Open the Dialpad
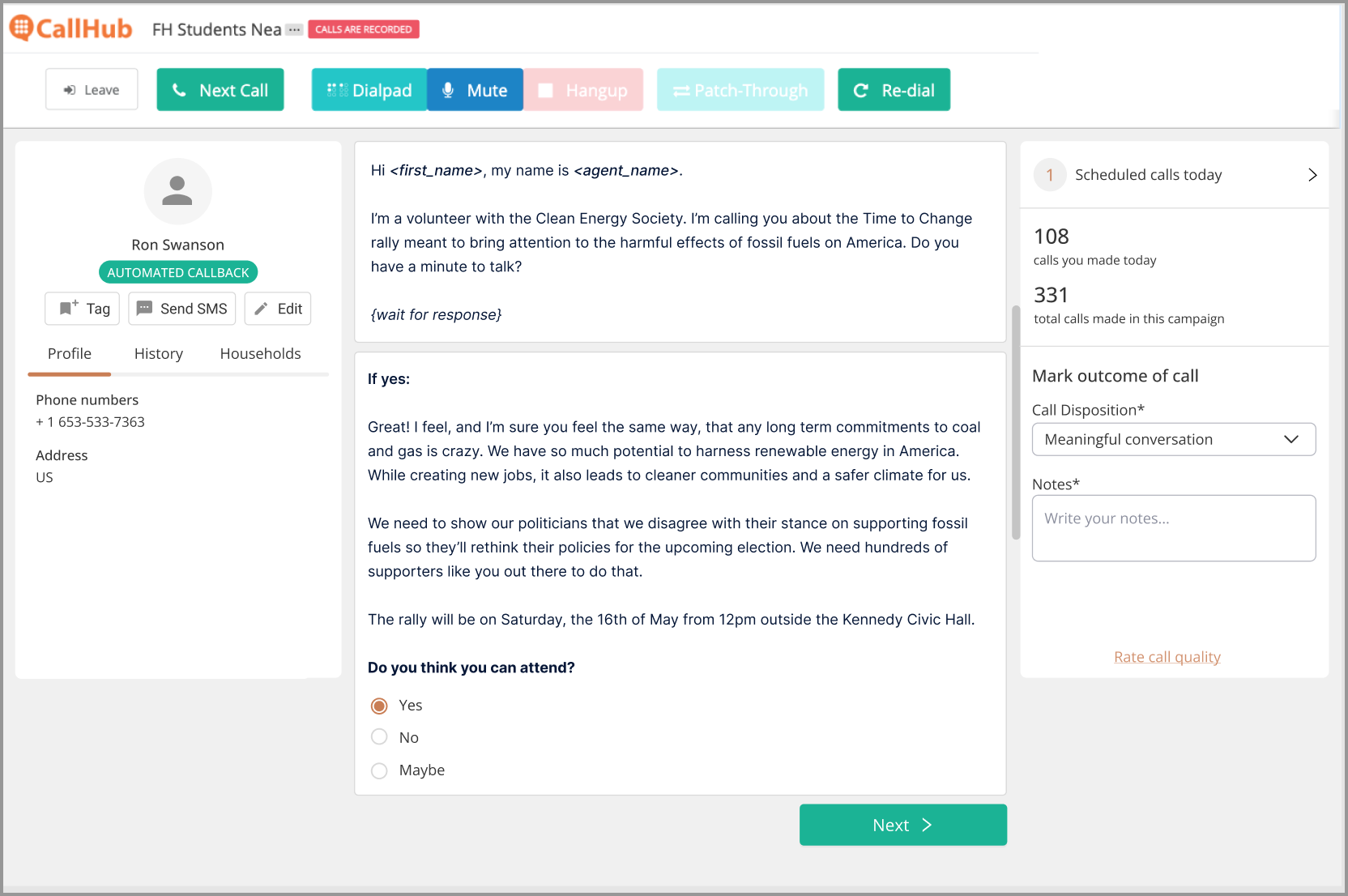Viewport: 1348px width, 896px height. 369,89
